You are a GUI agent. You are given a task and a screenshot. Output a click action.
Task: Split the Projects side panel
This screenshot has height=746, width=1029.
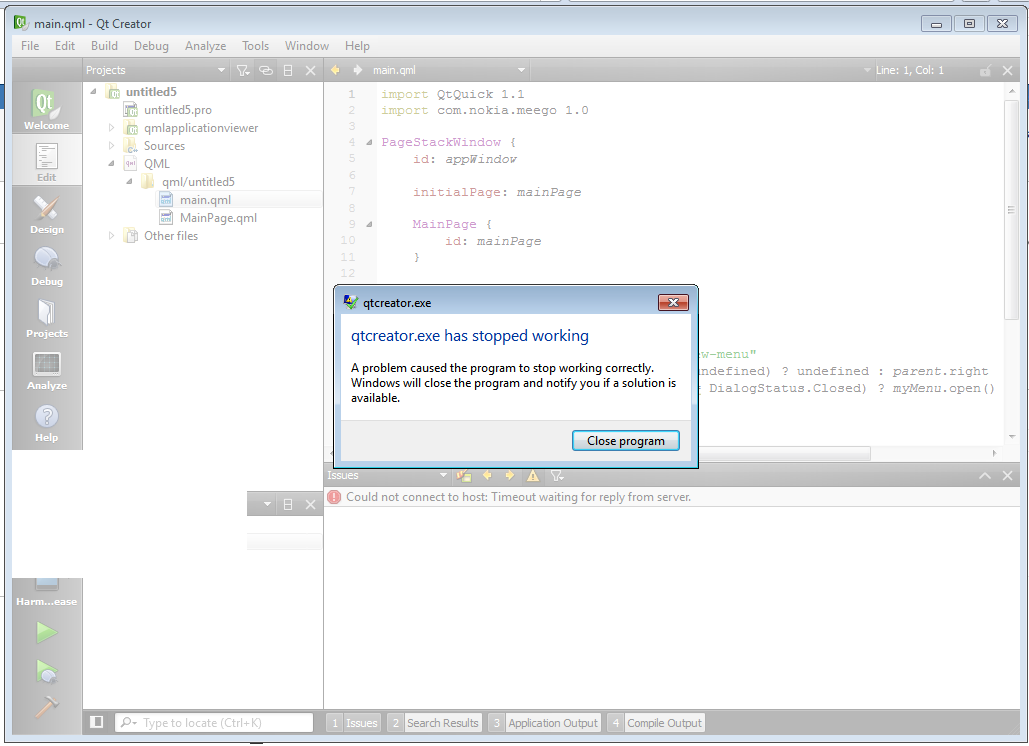tap(288, 70)
